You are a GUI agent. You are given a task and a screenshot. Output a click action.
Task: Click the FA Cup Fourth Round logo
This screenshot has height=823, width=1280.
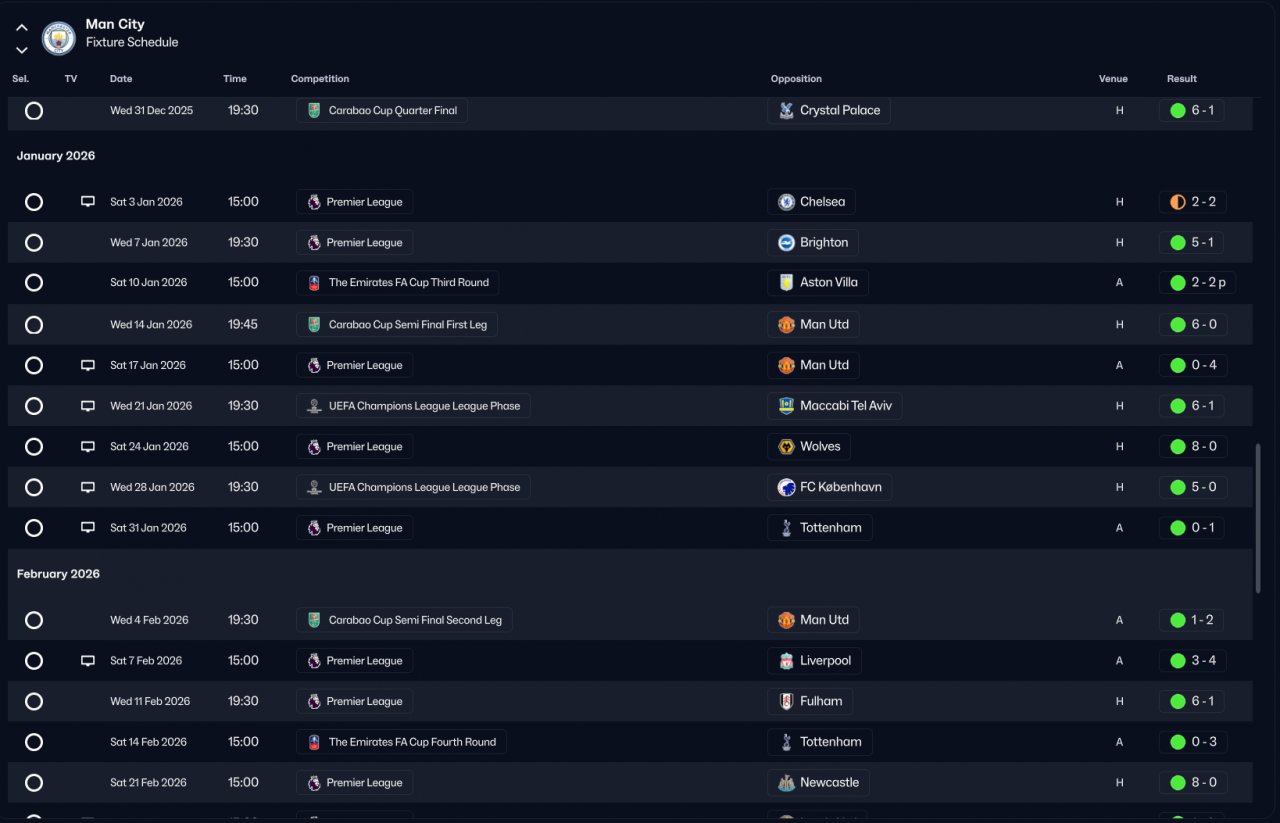pos(314,742)
